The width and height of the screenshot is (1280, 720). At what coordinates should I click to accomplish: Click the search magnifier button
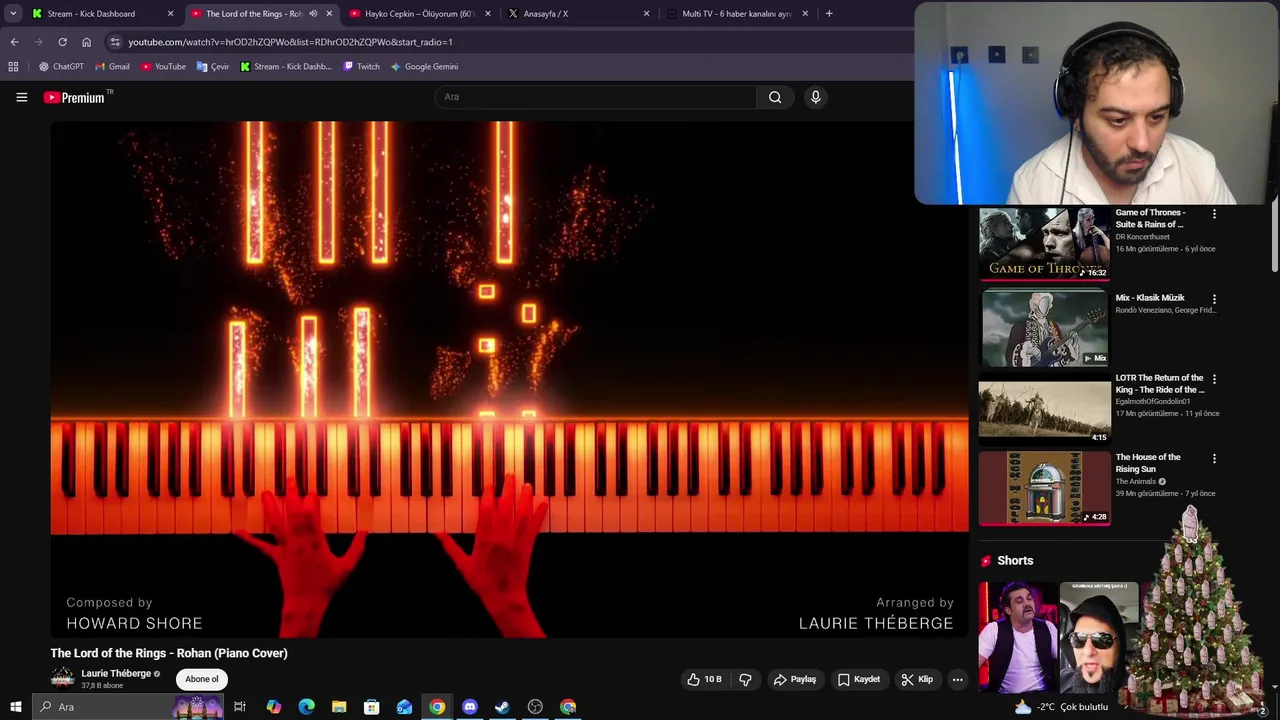coord(775,97)
